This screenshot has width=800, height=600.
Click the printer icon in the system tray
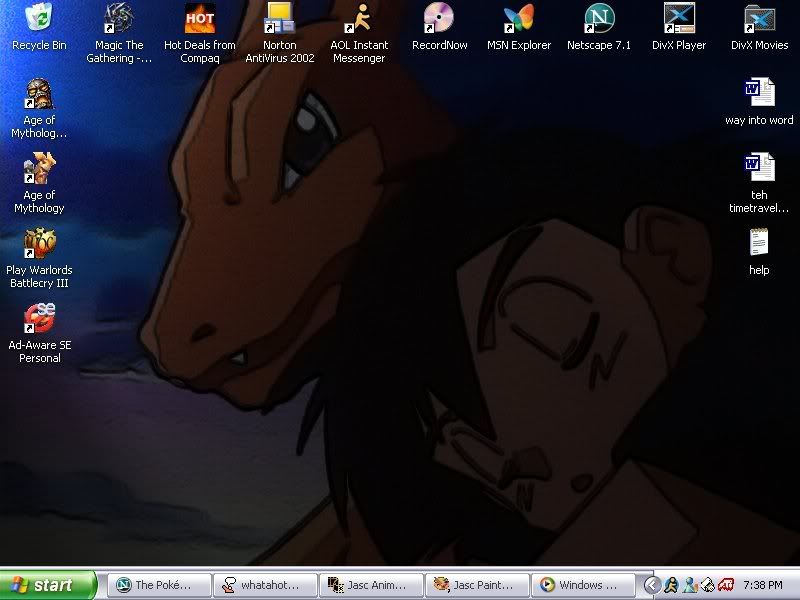pos(708,585)
